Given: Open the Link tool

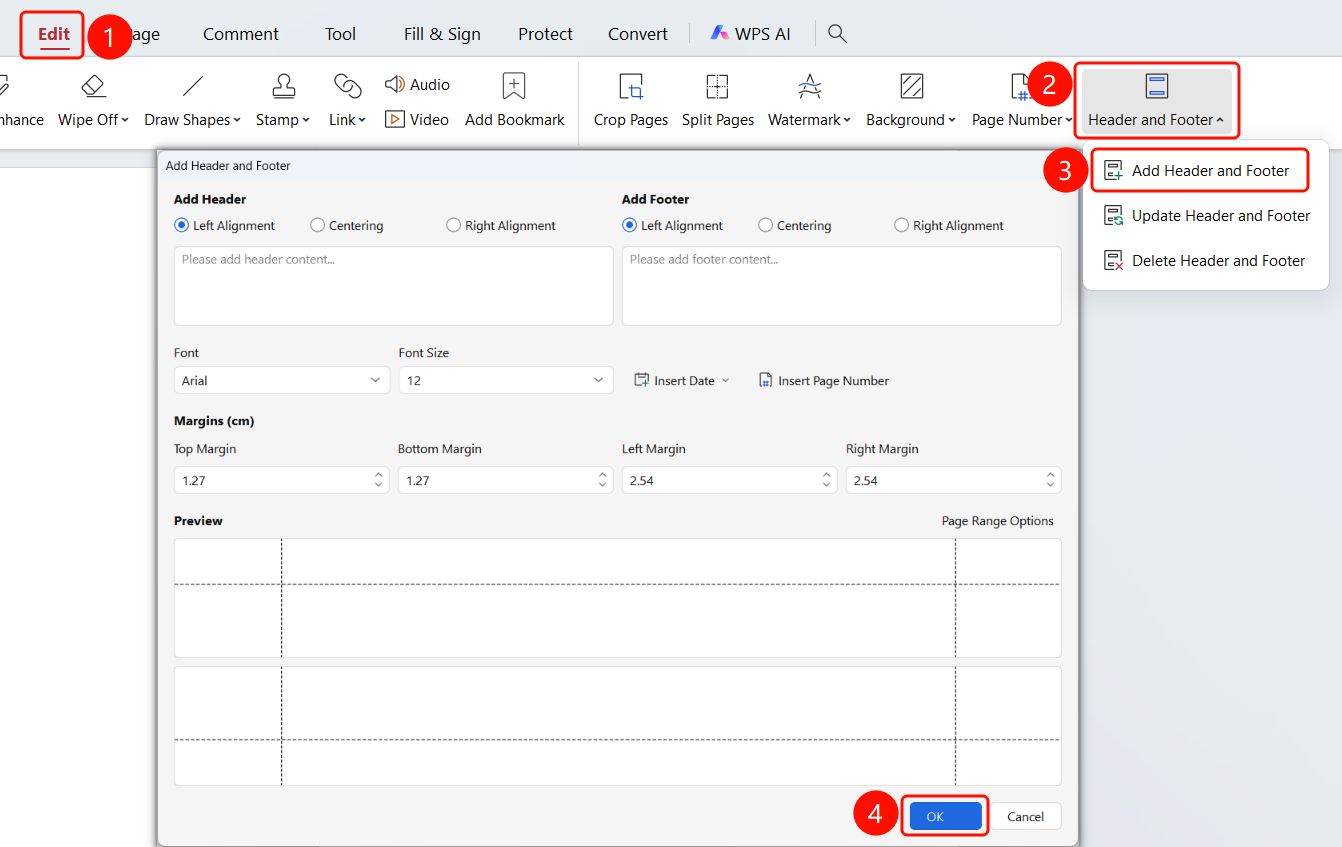Looking at the screenshot, I should click(347, 100).
